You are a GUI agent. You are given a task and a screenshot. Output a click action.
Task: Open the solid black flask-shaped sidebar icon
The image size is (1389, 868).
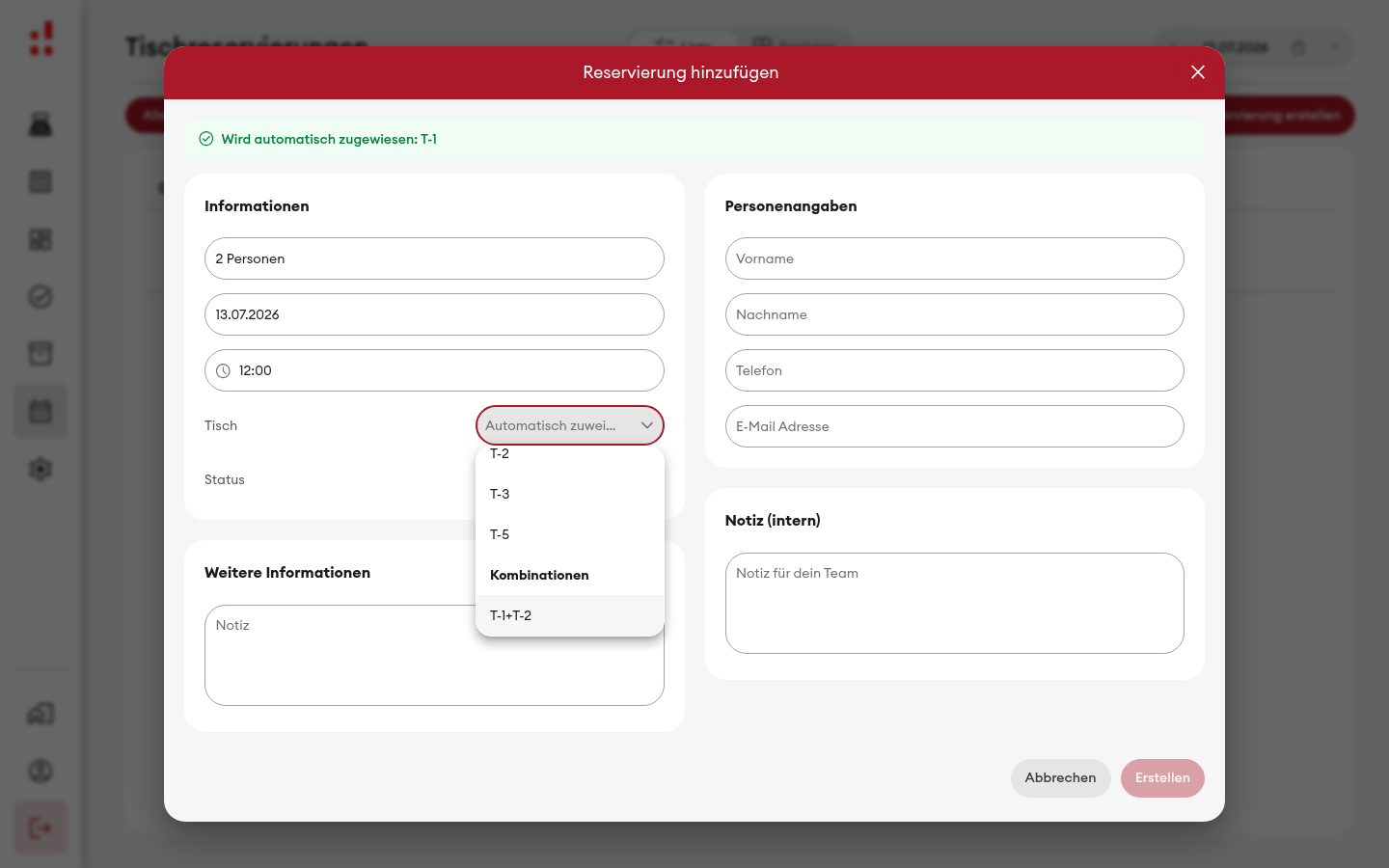[x=41, y=124]
